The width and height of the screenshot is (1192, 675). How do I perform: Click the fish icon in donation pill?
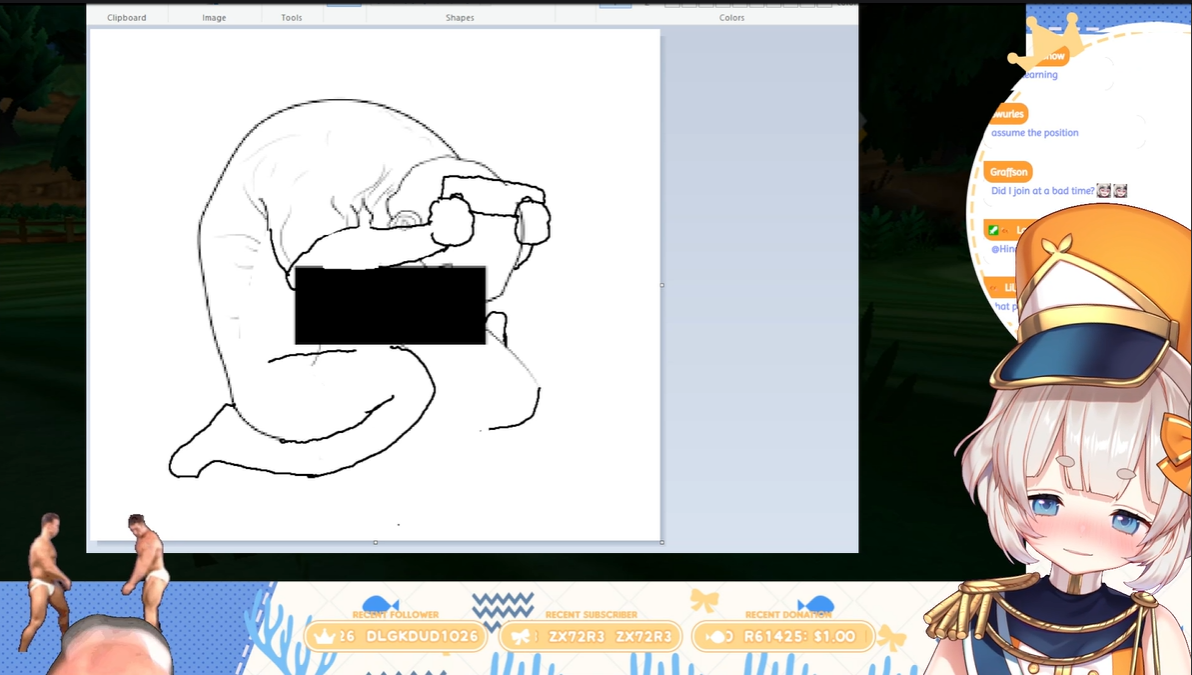pos(717,637)
